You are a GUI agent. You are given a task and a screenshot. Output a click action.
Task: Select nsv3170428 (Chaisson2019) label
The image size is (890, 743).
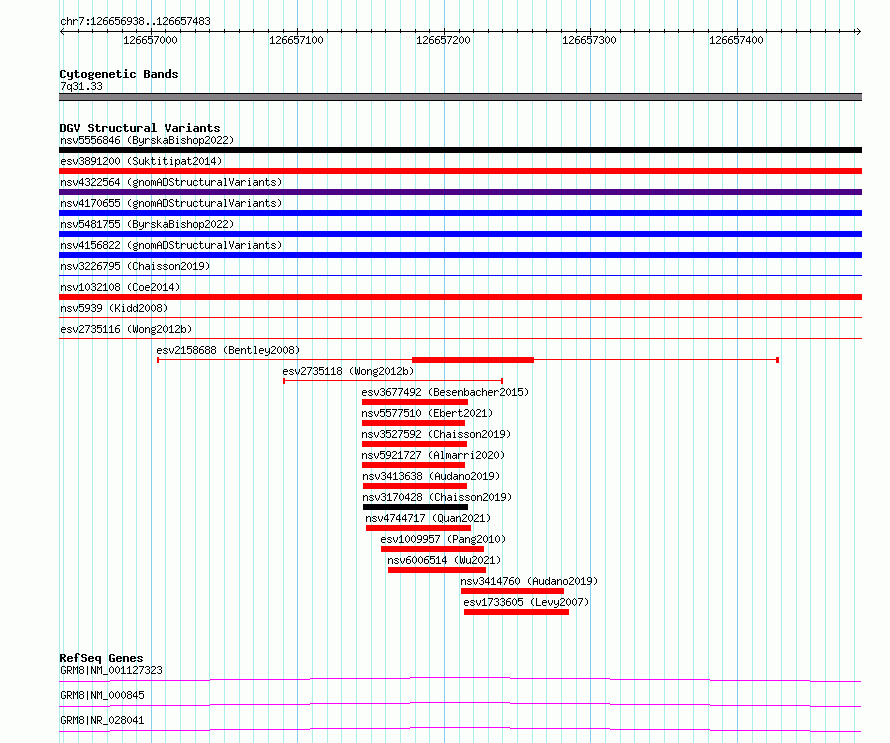tap(437, 497)
